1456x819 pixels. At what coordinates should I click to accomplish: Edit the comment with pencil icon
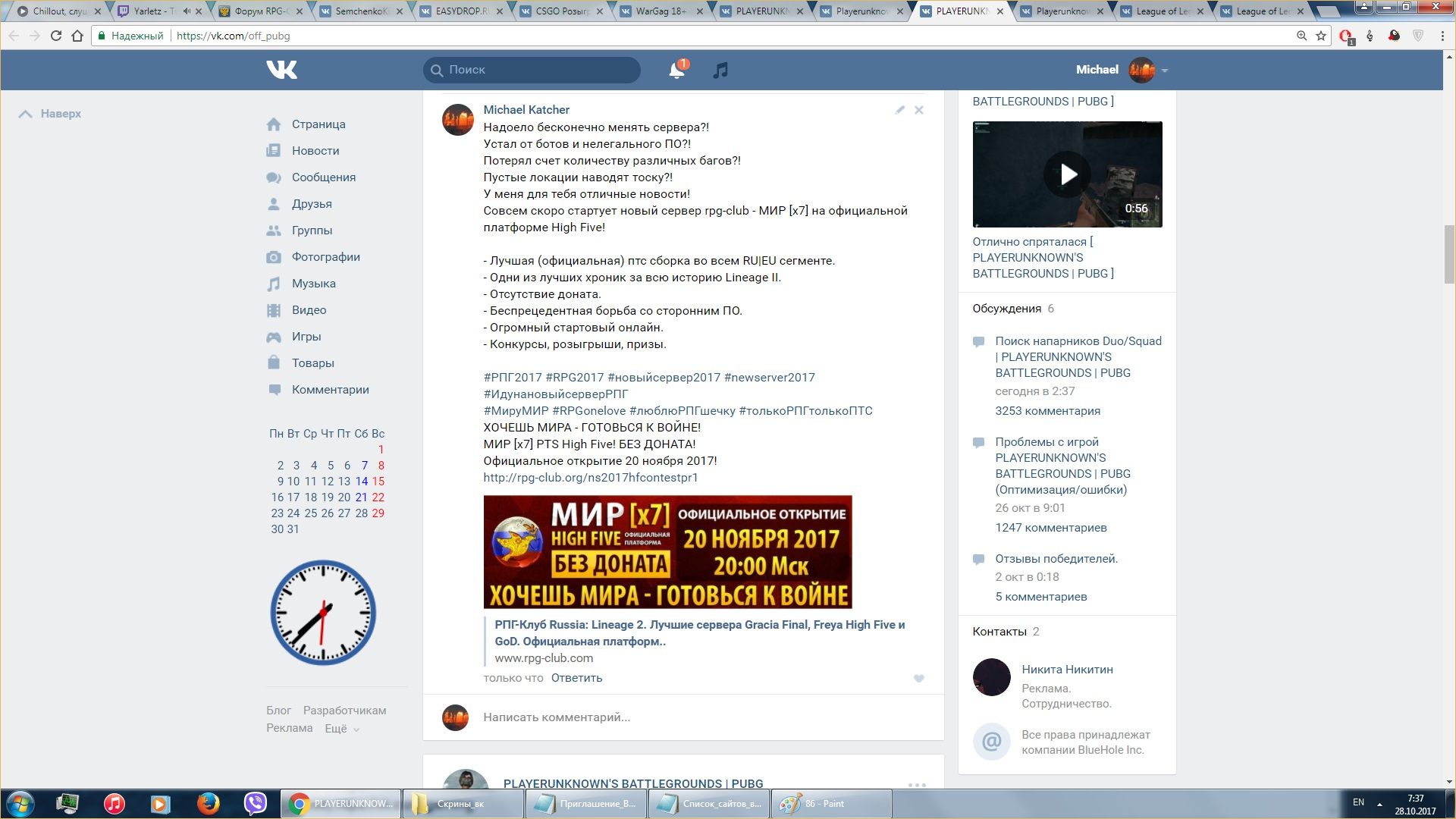click(x=899, y=110)
